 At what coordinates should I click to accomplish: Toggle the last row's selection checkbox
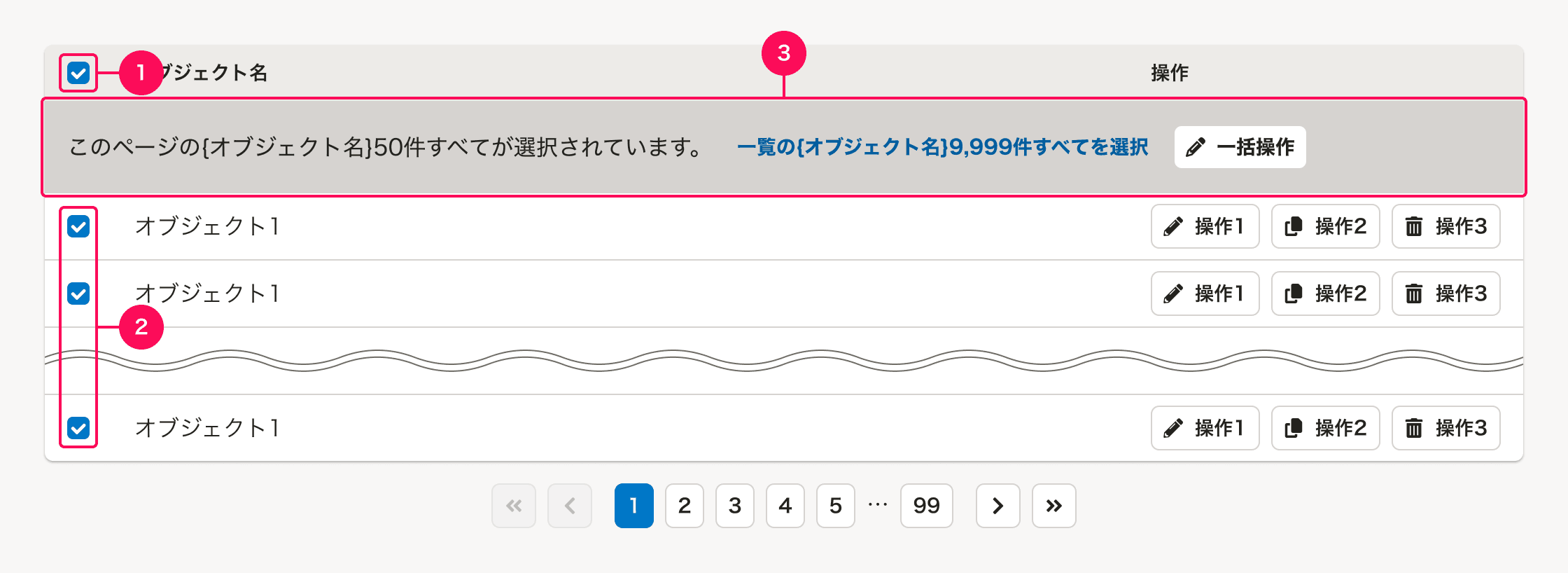(78, 428)
